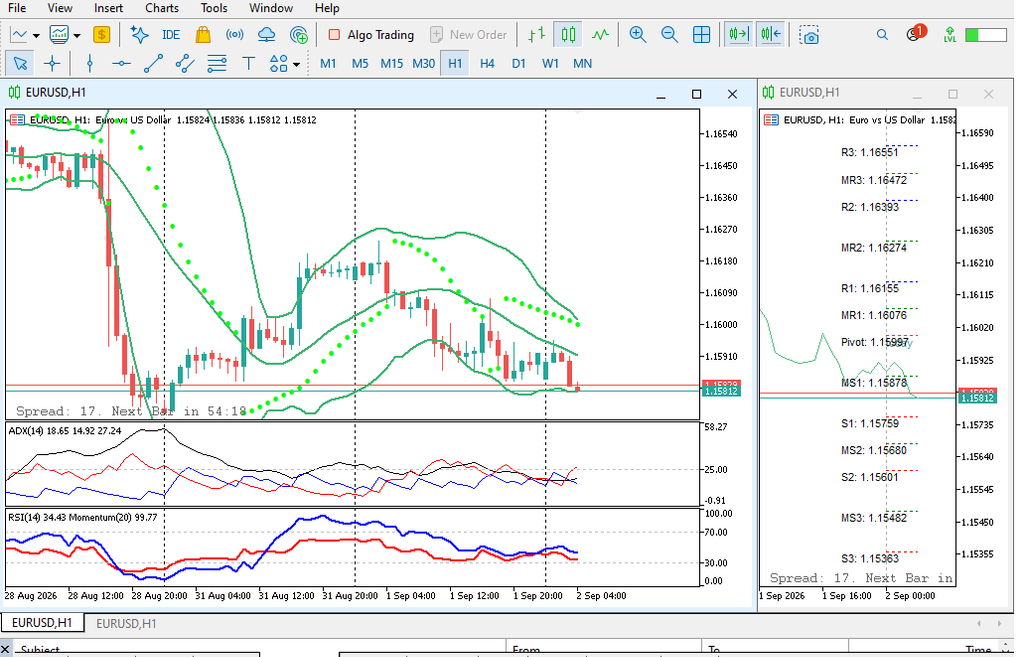This screenshot has width=1024, height=657.
Task: Switch timeframe to D1
Action: [519, 63]
